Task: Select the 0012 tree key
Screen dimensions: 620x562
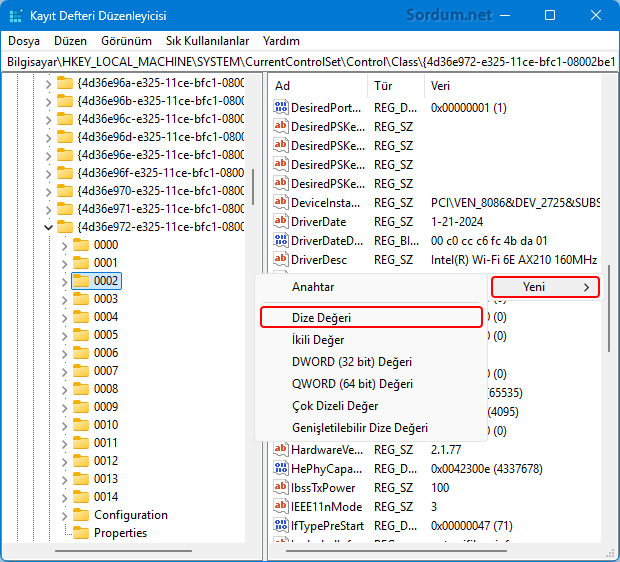Action: pos(106,461)
